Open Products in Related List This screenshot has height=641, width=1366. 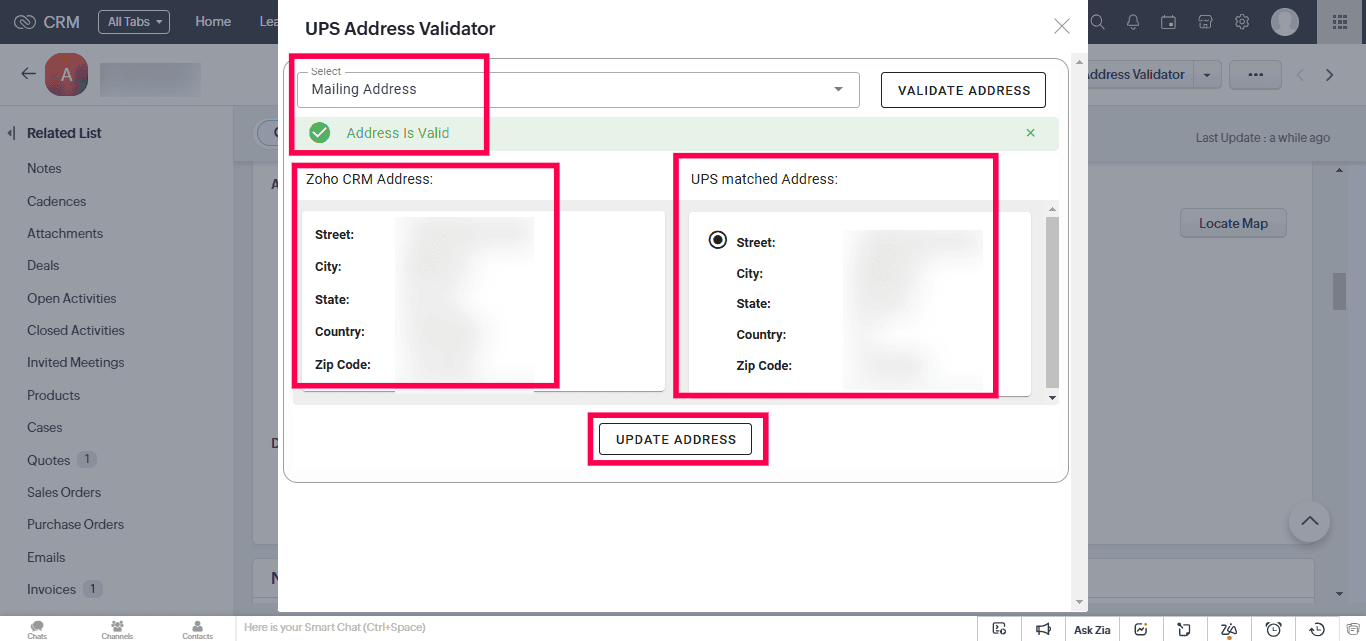point(53,395)
